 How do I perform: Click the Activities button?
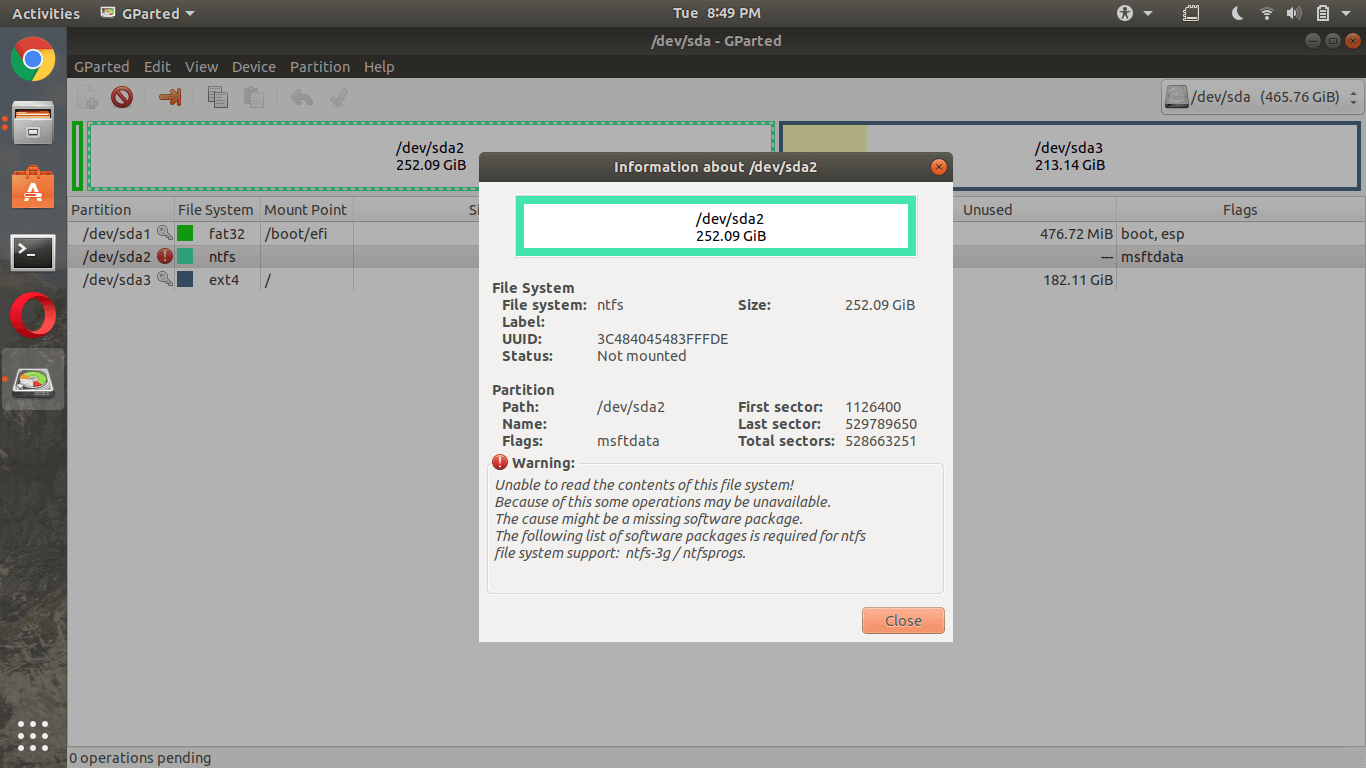(x=45, y=13)
